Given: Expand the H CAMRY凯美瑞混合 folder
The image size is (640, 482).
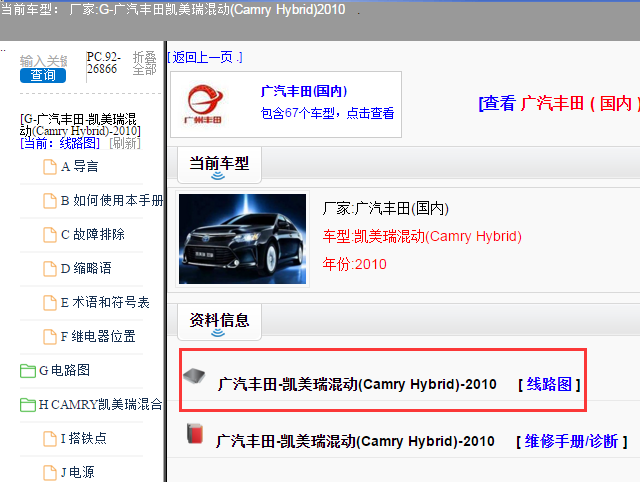Looking at the screenshot, I should pyautogui.click(x=100, y=404).
